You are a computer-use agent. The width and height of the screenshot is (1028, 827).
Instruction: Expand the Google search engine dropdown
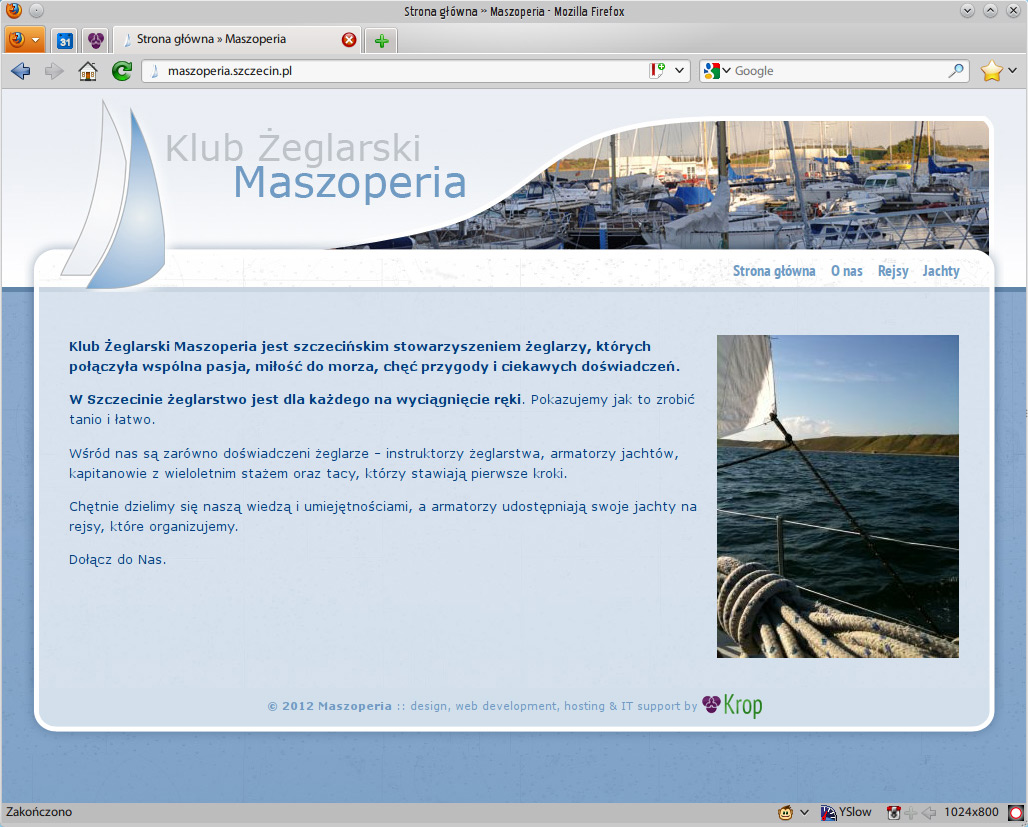(x=718, y=71)
